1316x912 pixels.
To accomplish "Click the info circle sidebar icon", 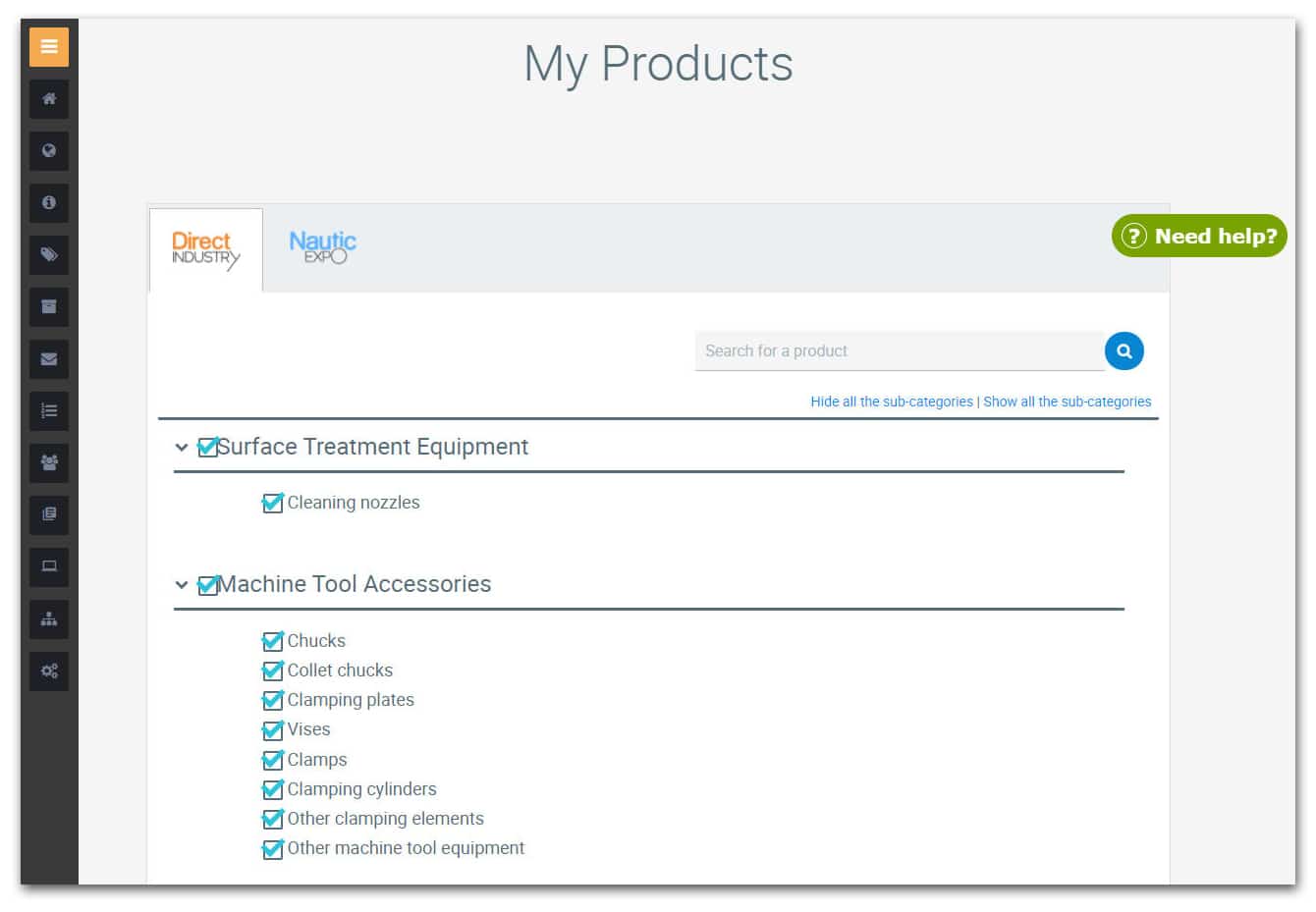I will (49, 203).
